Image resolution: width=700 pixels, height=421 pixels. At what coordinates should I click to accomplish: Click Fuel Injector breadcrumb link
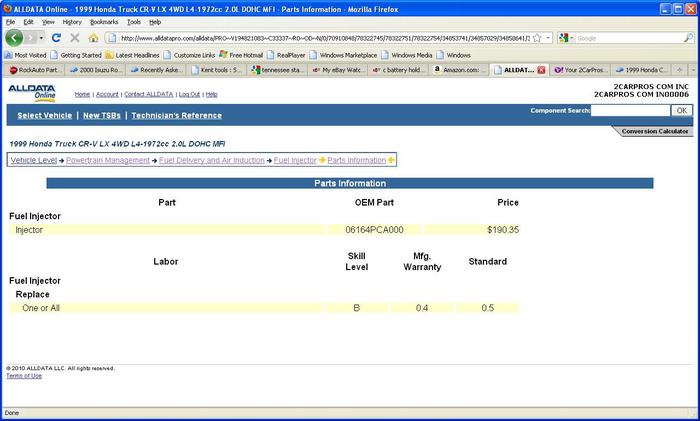pyautogui.click(x=295, y=160)
